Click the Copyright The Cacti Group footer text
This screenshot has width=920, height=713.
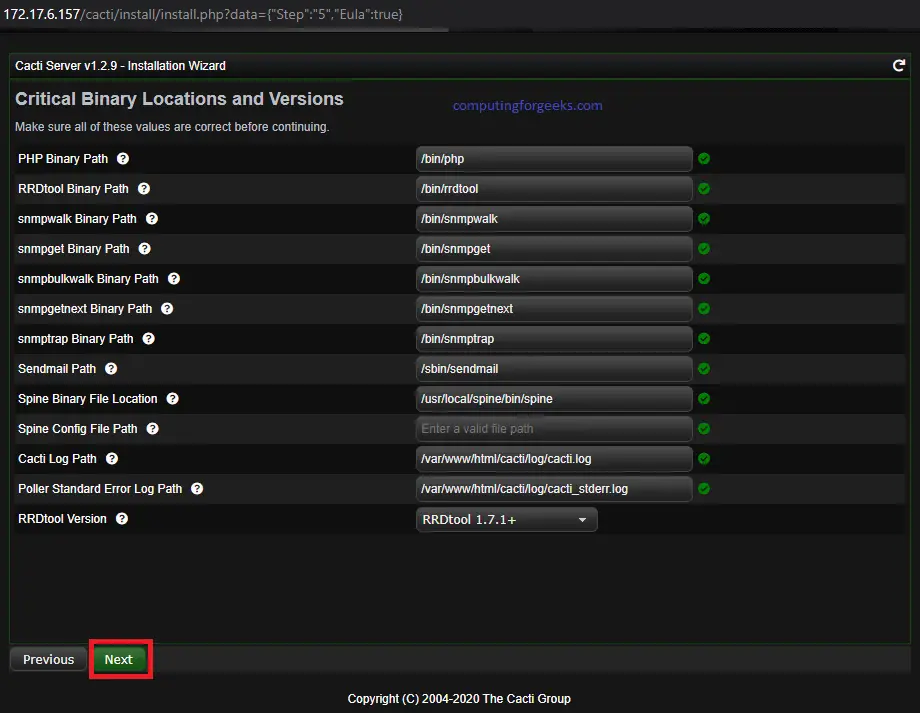coord(459,698)
